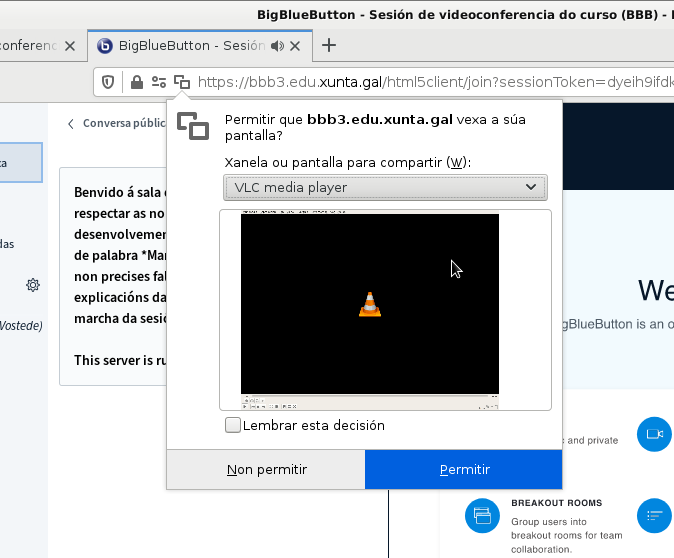Click the settings gear in the user list
The image size is (674, 558).
[x=33, y=285]
